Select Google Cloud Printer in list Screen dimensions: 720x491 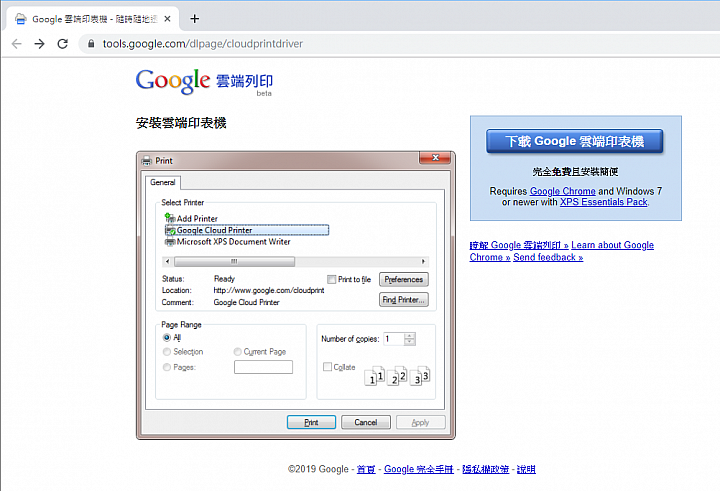click(x=247, y=230)
